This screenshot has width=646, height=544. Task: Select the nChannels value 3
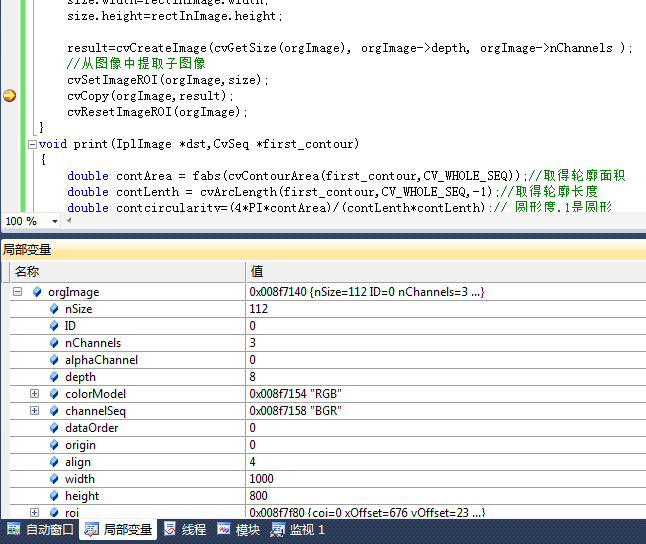point(252,342)
